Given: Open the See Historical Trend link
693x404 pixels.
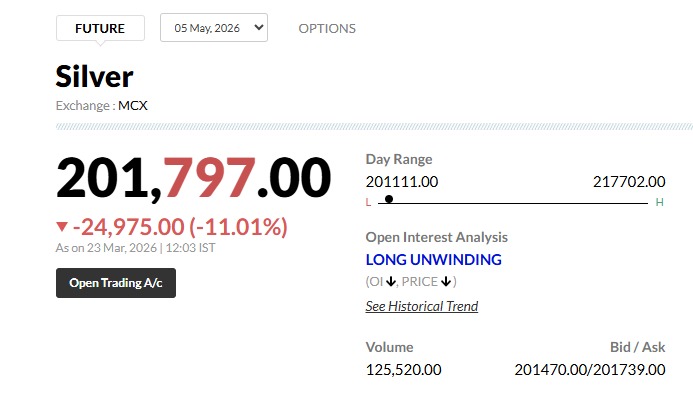Looking at the screenshot, I should pyautogui.click(x=421, y=306).
